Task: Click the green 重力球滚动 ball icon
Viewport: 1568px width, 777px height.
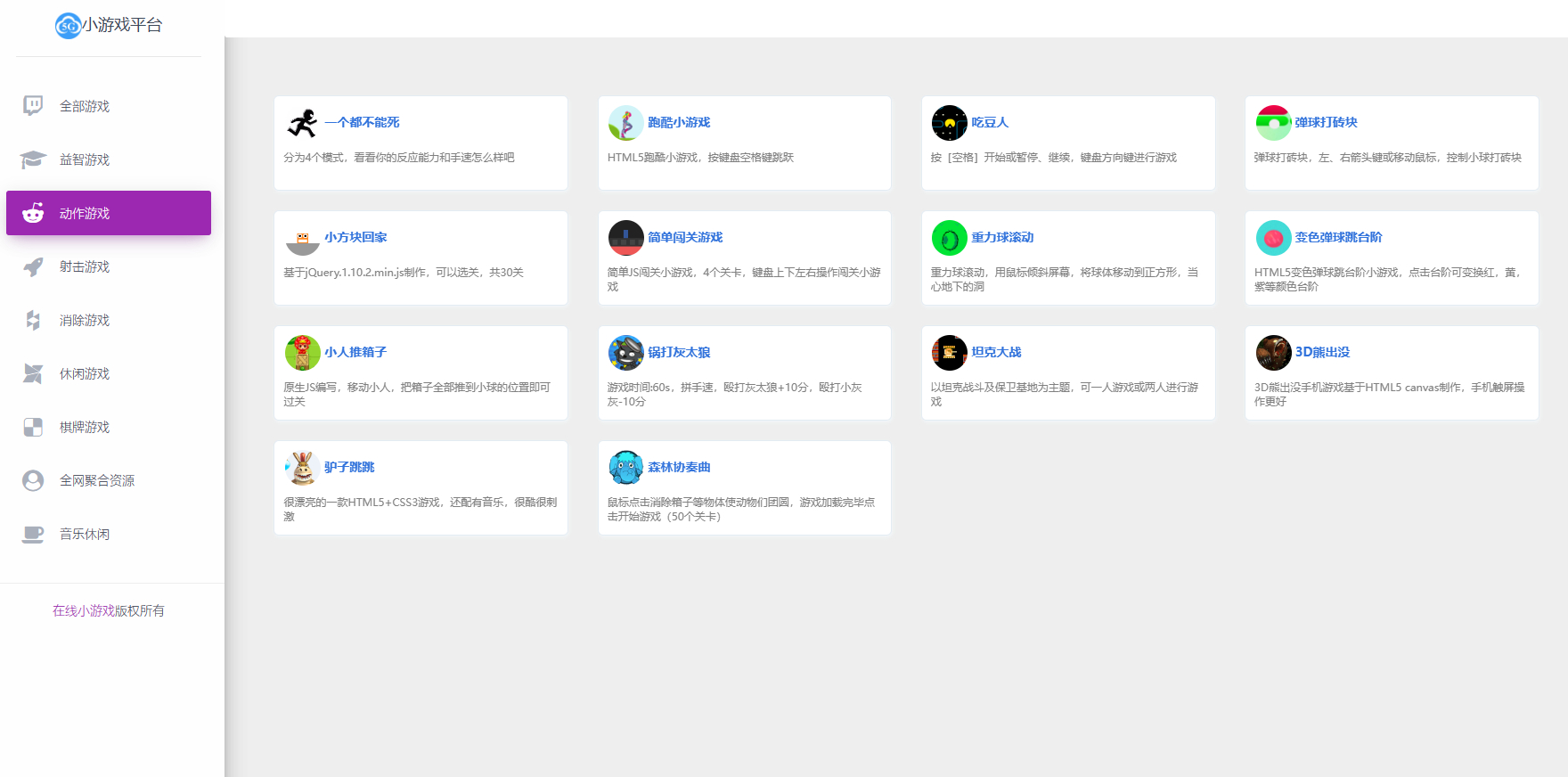Action: point(950,238)
